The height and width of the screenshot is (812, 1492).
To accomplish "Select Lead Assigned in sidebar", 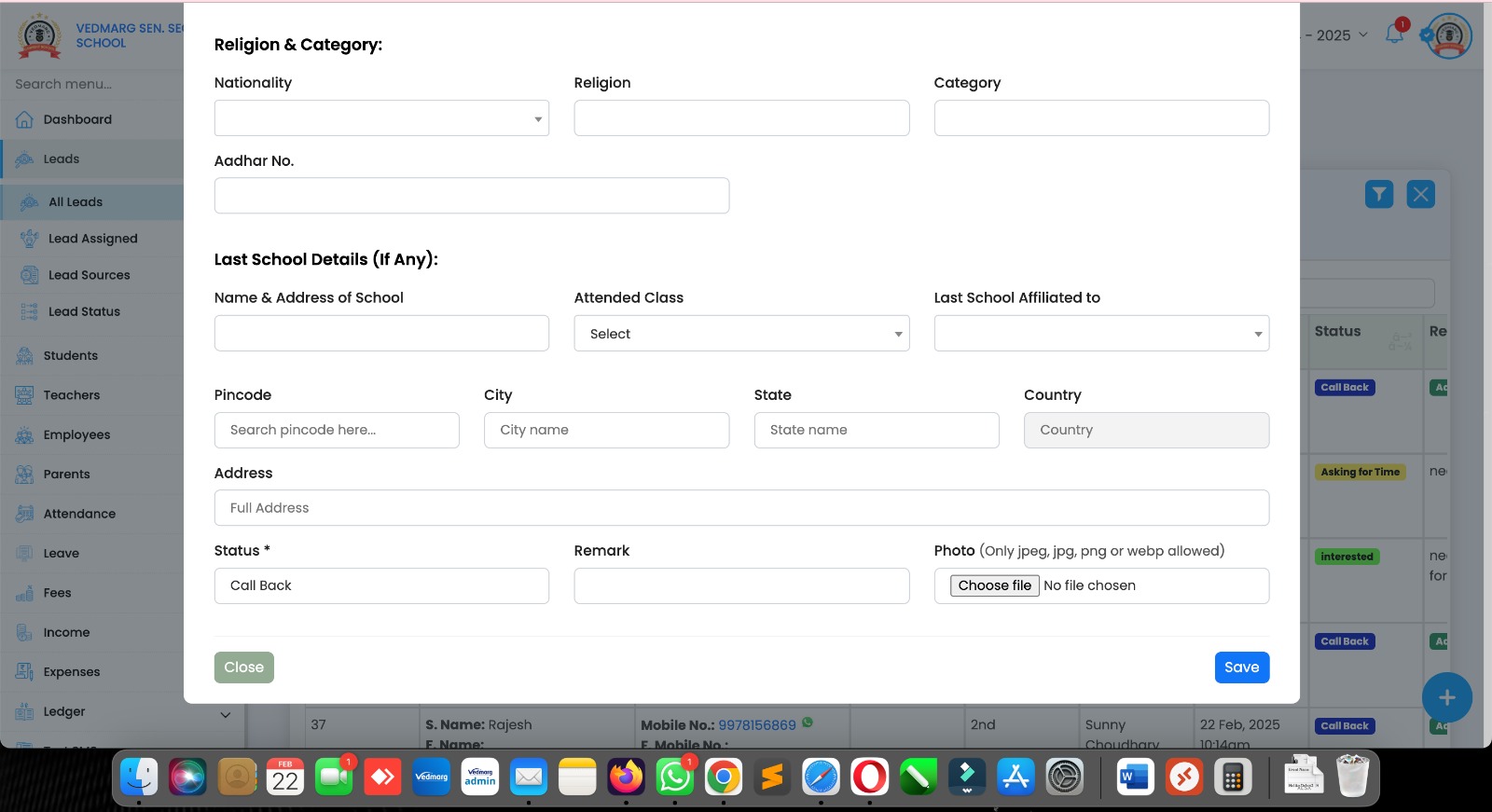I will click(92, 239).
